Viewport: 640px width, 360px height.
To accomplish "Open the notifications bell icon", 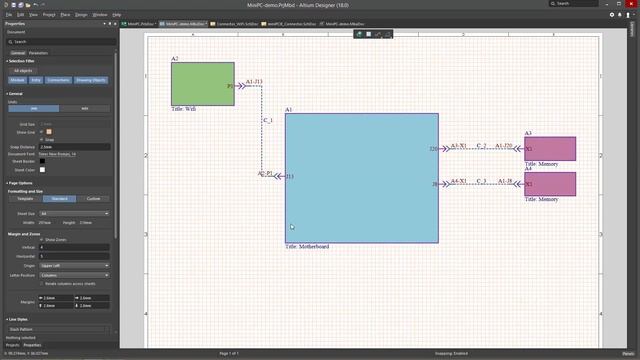I will tap(620, 15).
